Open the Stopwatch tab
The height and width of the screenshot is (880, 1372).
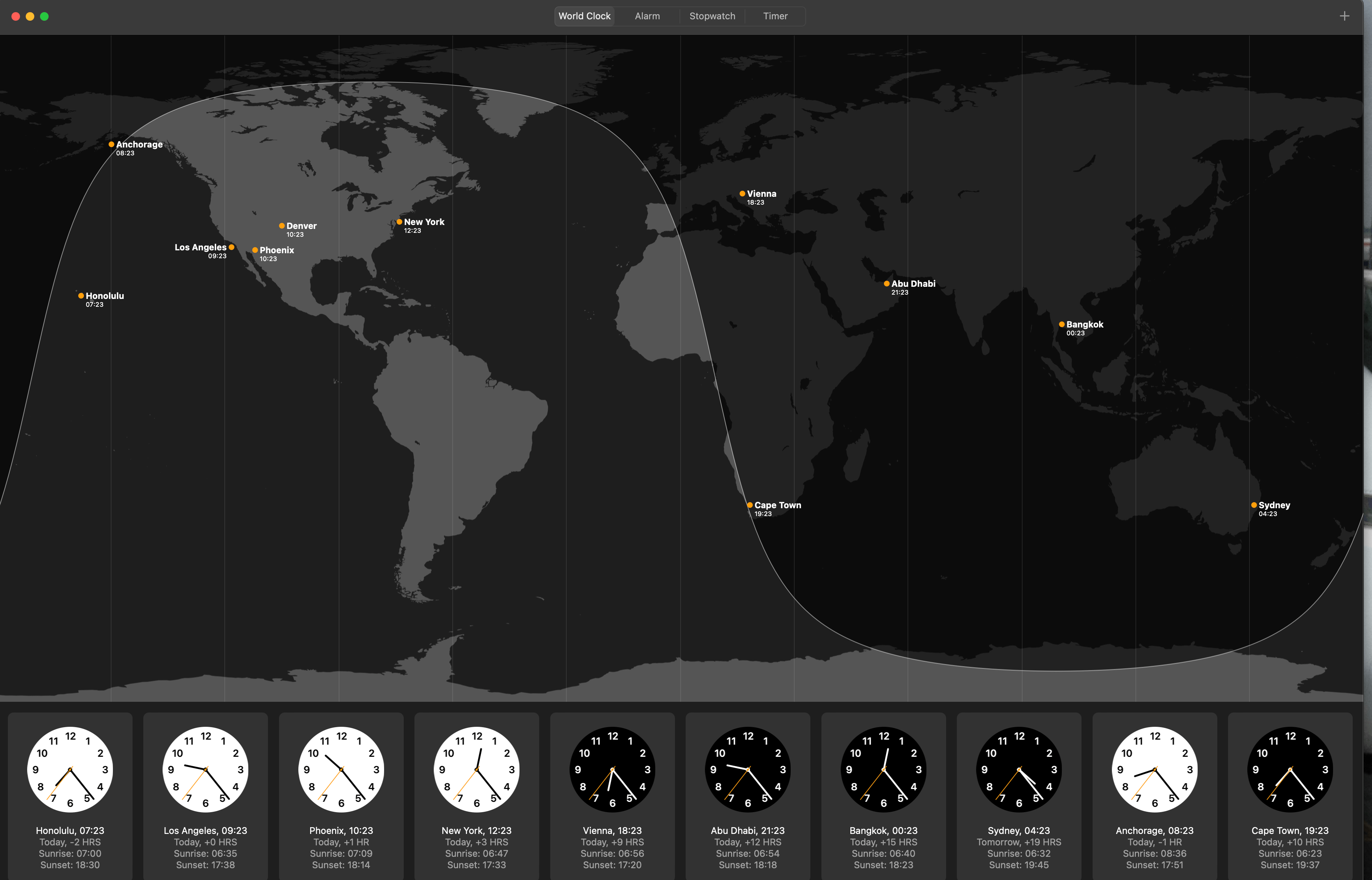click(x=712, y=16)
